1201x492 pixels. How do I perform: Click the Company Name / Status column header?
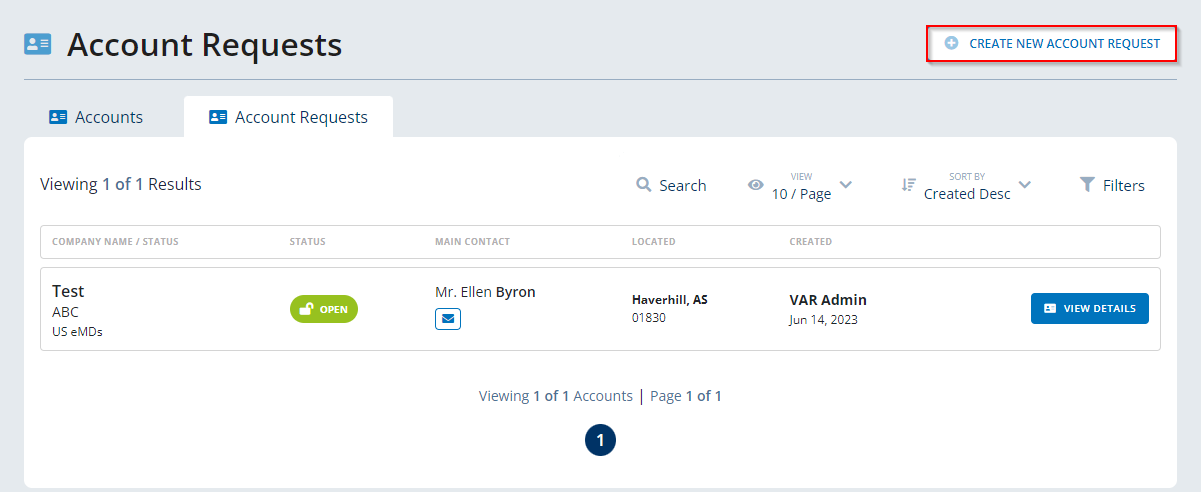point(115,242)
